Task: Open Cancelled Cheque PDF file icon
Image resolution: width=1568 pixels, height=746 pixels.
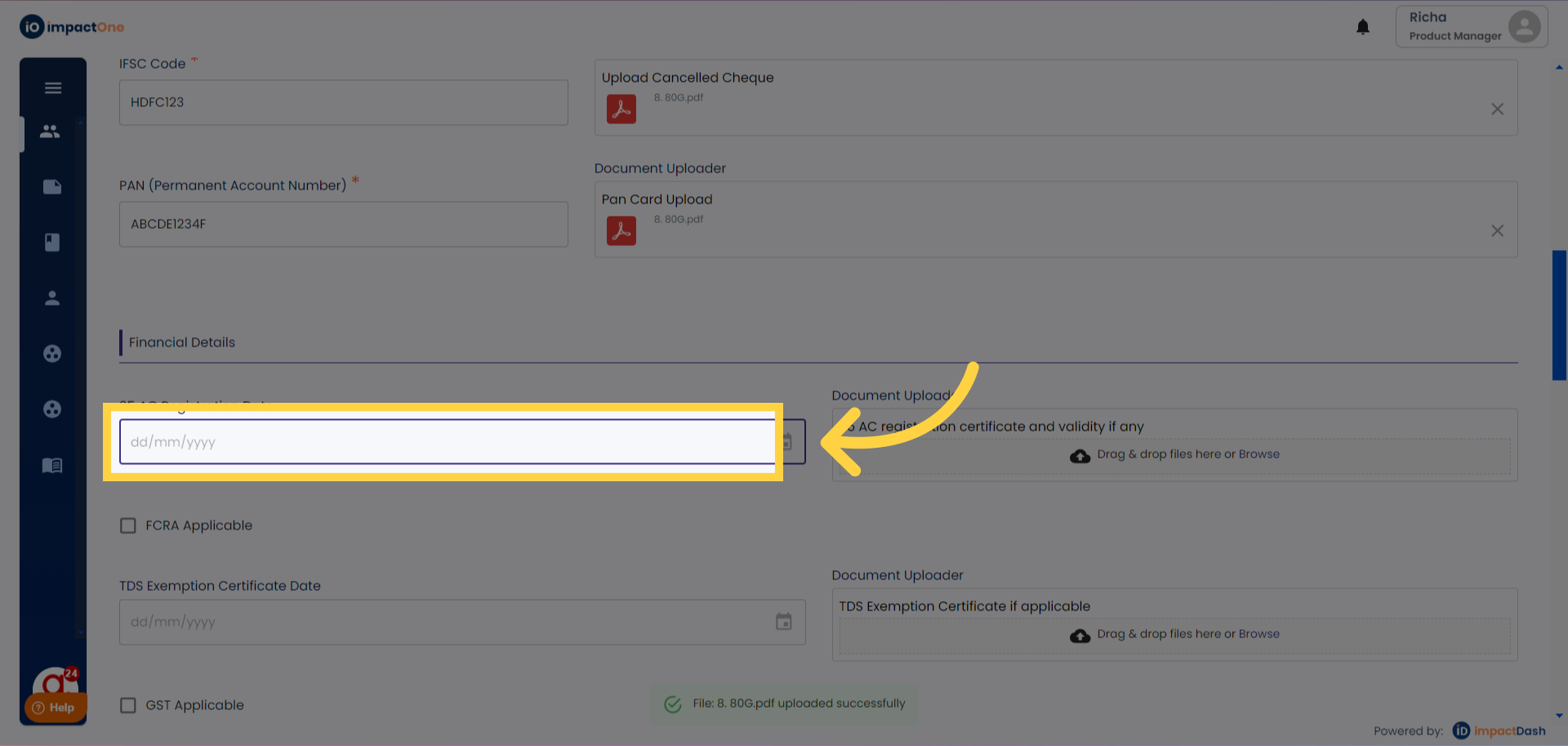Action: point(621,109)
